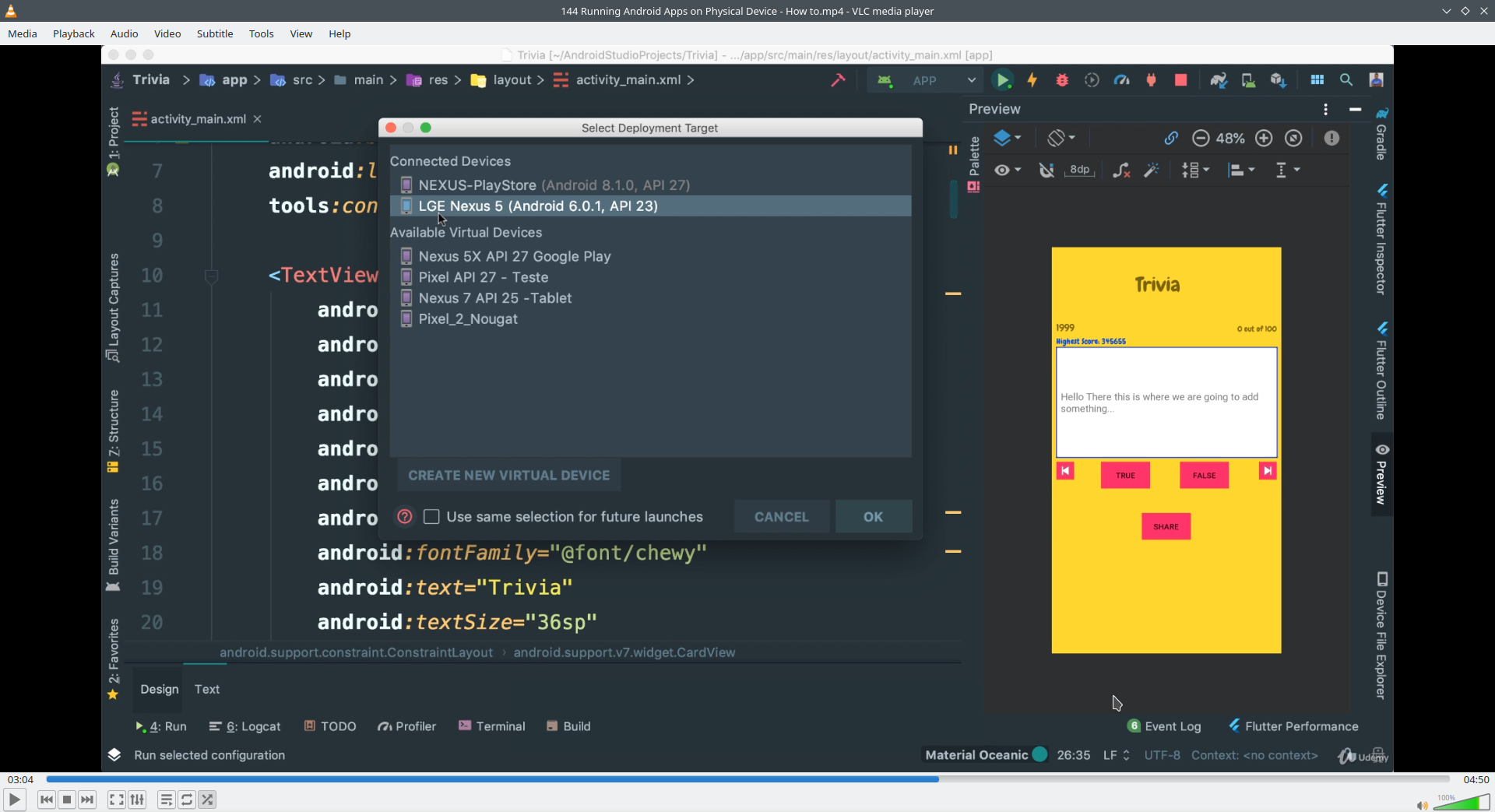This screenshot has height=812, width=1495.
Task: Collapse the TextView code fold marker
Action: click(x=211, y=276)
